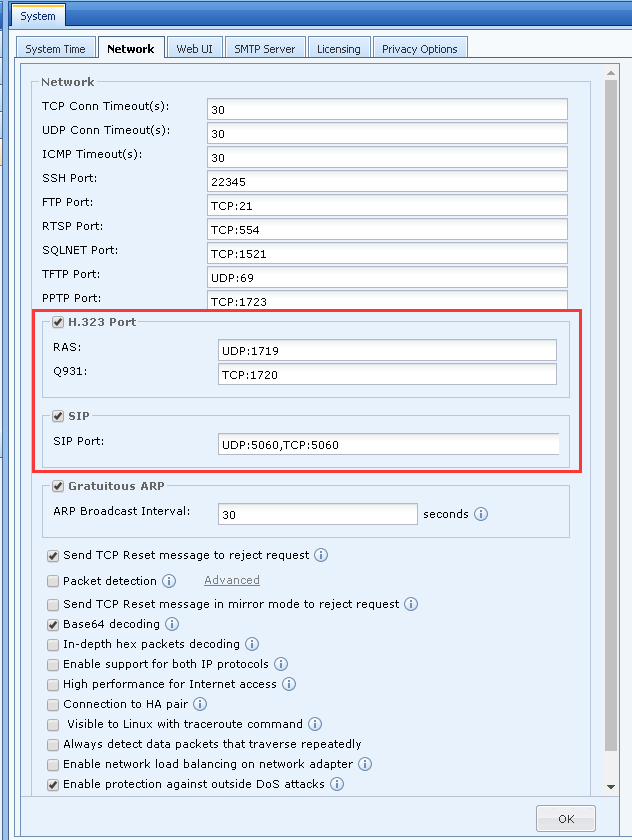Open the Web UI tab
The height and width of the screenshot is (840, 632).
tap(194, 49)
